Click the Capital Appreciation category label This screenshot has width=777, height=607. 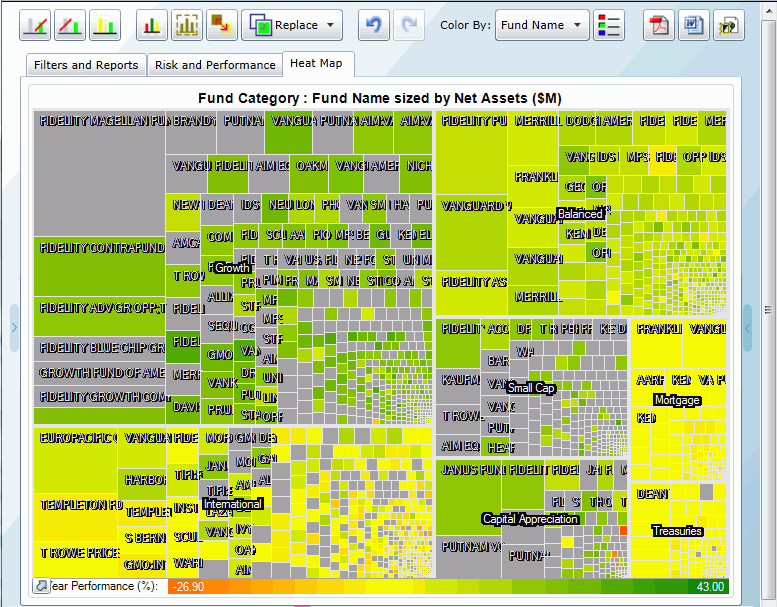click(530, 519)
